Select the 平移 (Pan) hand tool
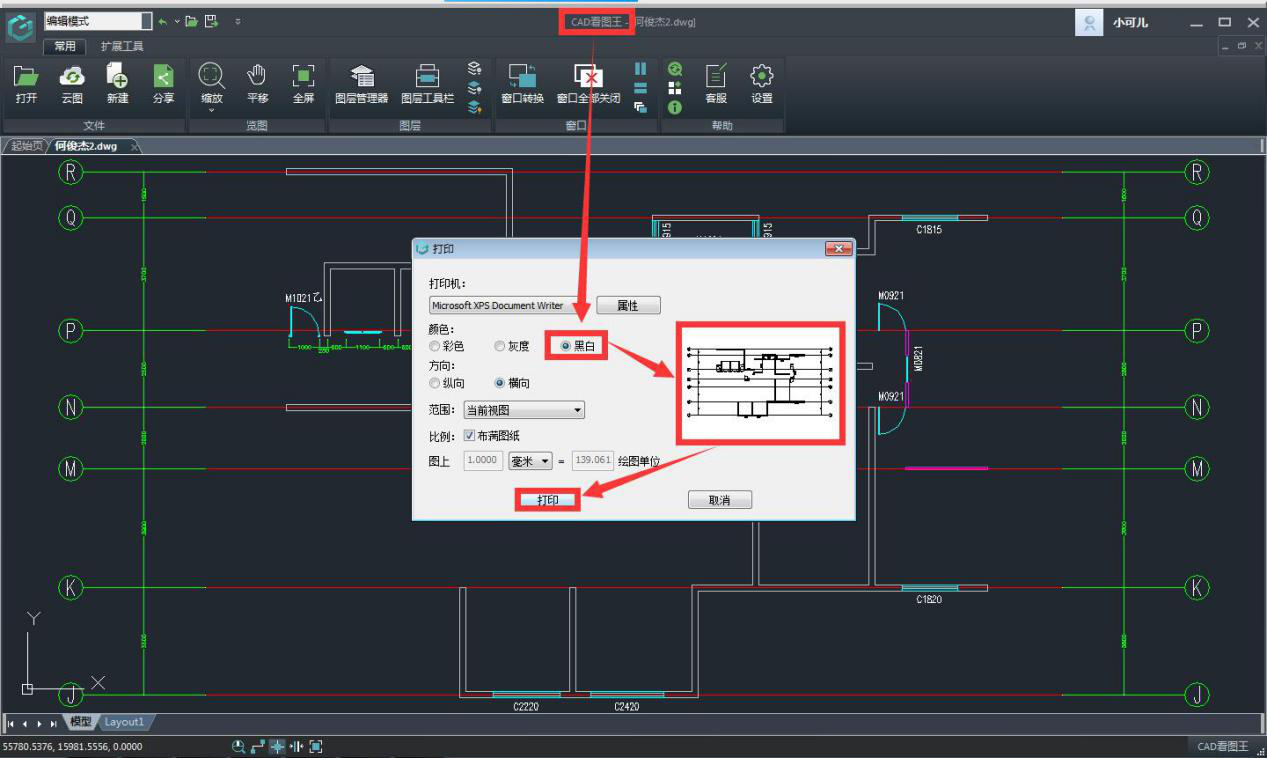 (x=257, y=77)
